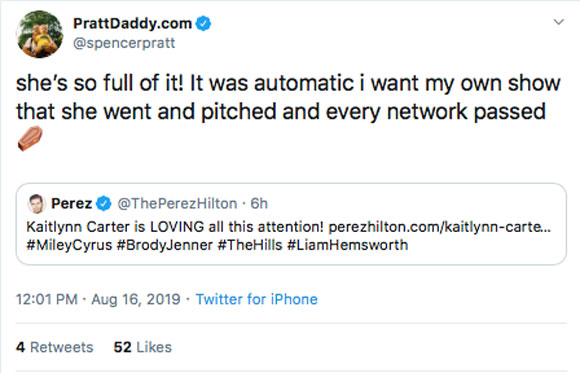Open the #TheHills hashtag
This screenshot has height=373, width=580.
(x=250, y=245)
